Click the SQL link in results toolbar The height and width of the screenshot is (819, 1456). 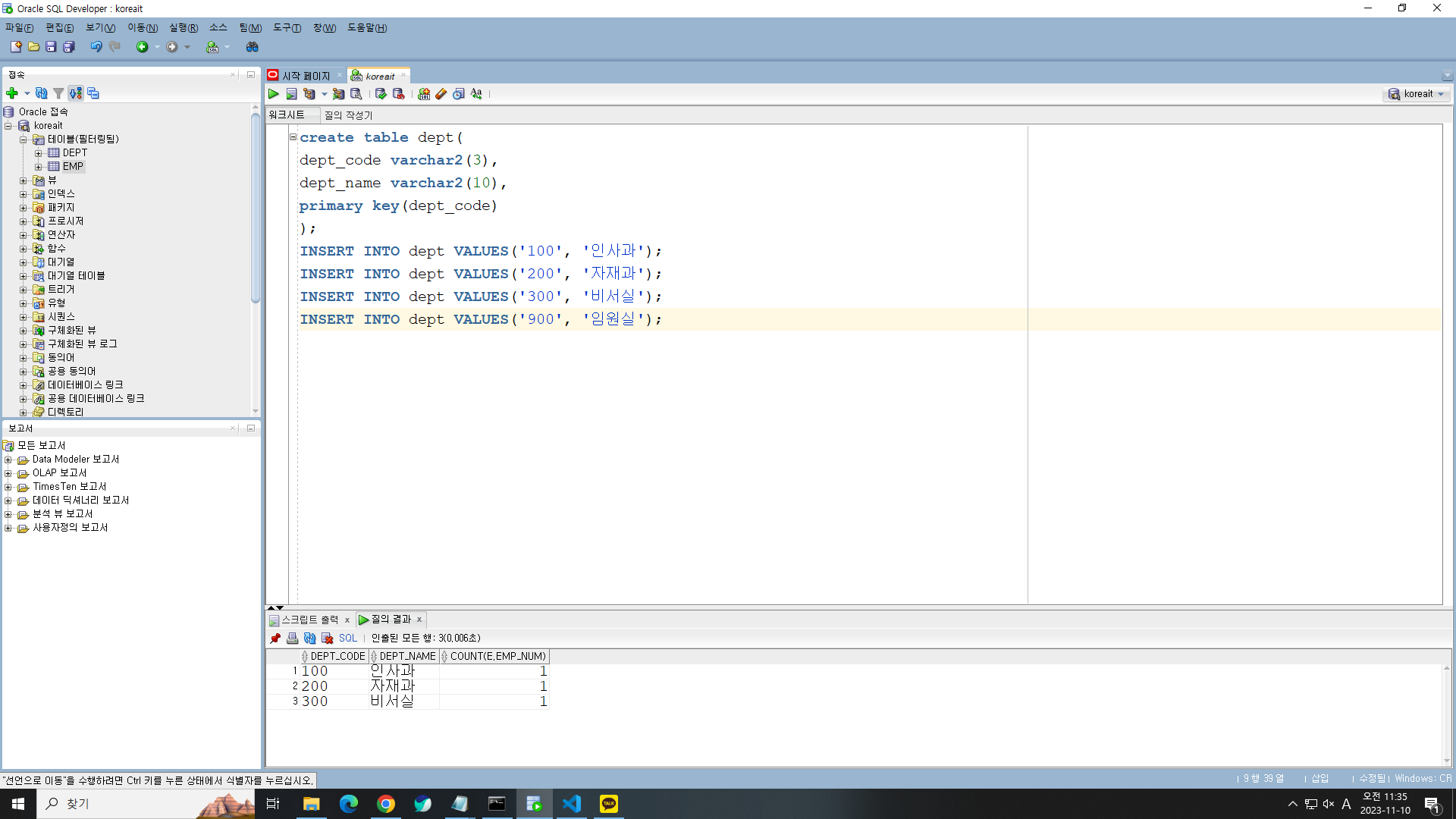point(347,639)
